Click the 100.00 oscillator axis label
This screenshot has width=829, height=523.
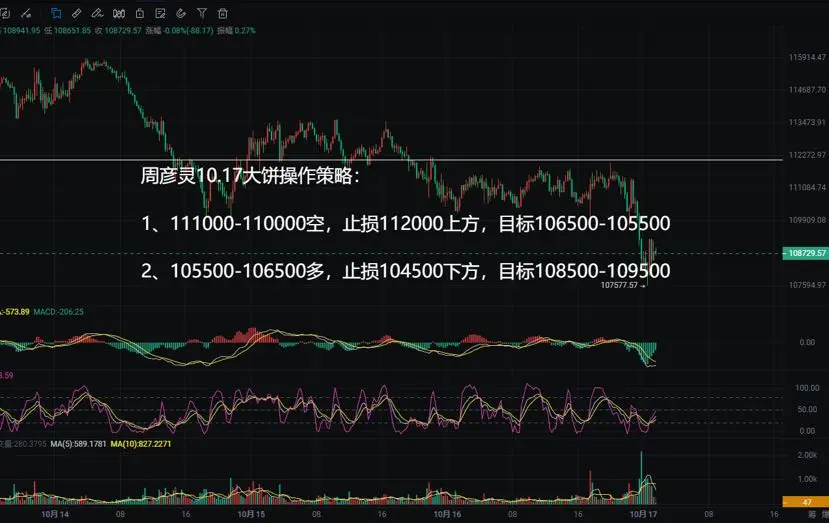[x=807, y=388]
